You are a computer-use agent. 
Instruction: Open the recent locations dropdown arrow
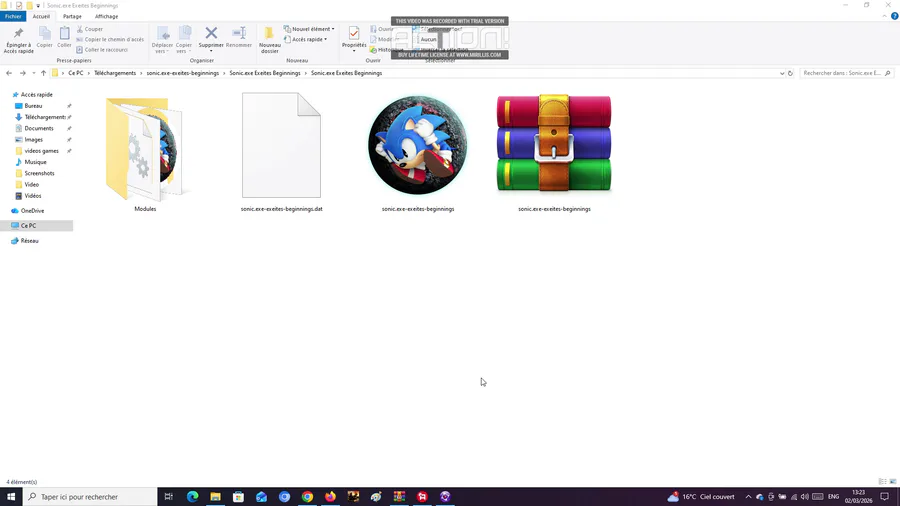point(33,73)
